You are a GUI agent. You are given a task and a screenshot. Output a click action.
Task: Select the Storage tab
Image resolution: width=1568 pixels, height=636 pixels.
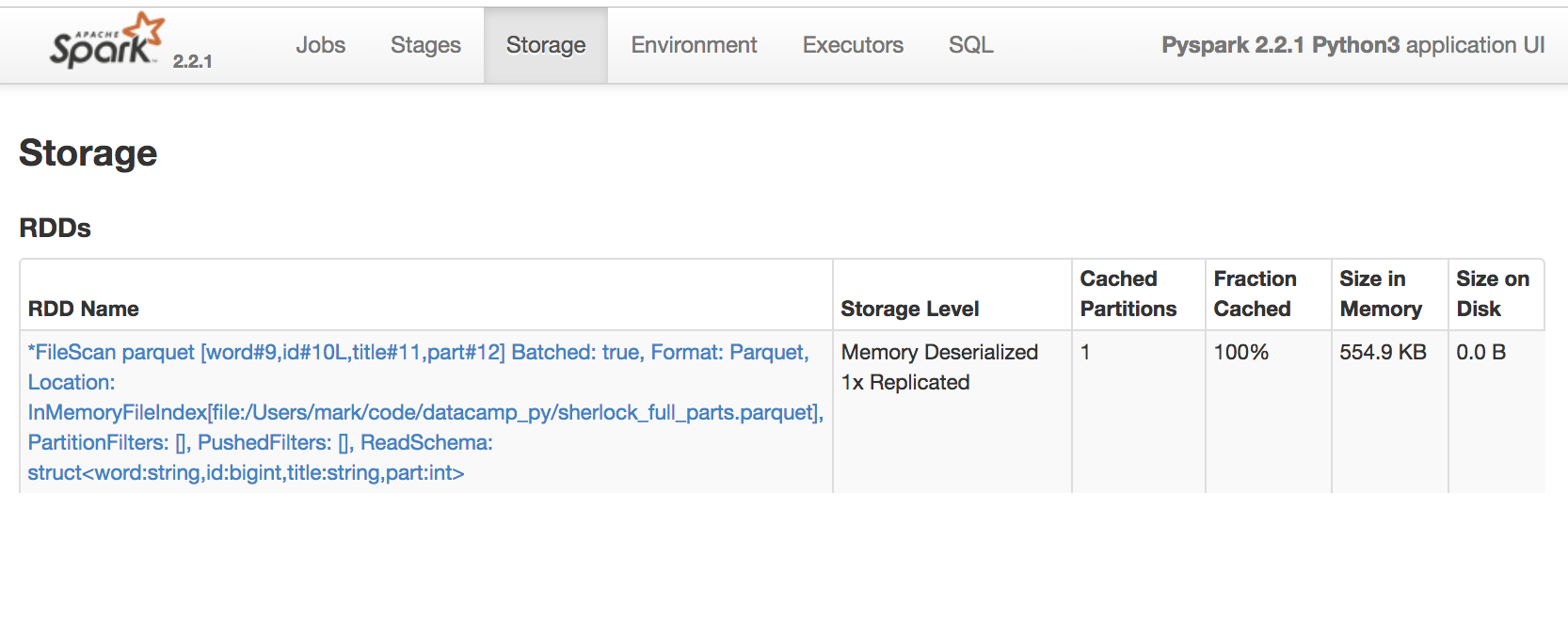pyautogui.click(x=546, y=45)
